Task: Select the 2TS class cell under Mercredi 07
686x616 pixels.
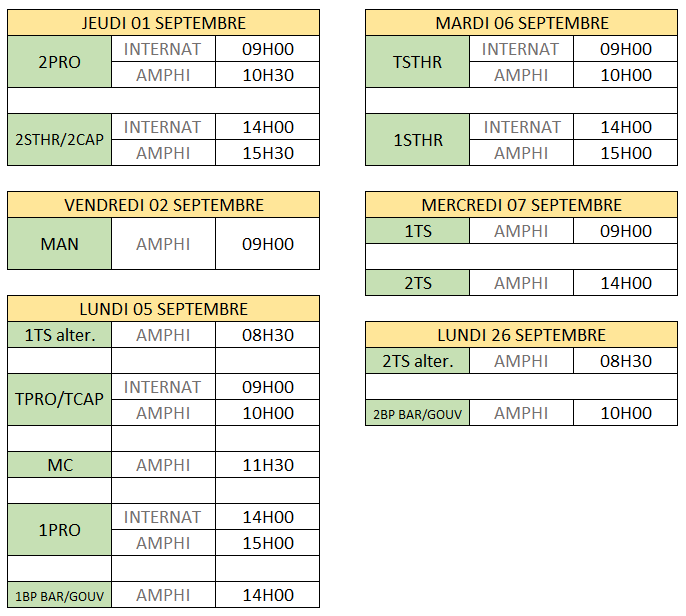Action: pos(417,283)
